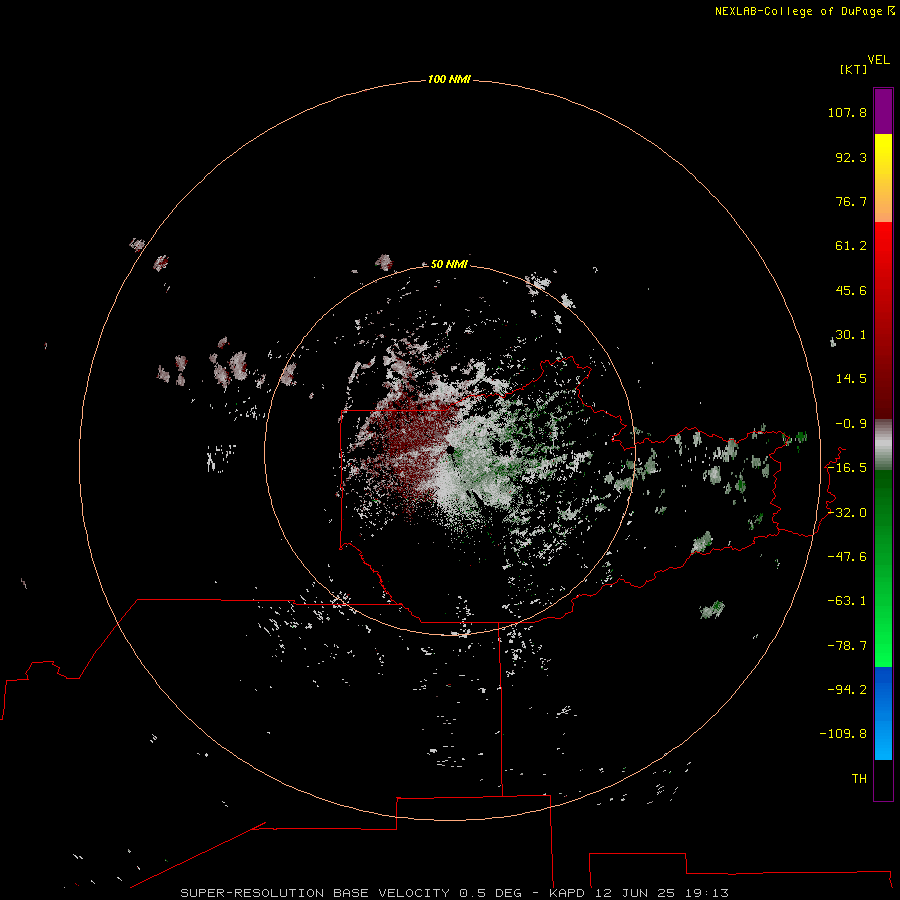Select the -63.1 velocity scale value
This screenshot has height=900, width=900.
[847, 601]
